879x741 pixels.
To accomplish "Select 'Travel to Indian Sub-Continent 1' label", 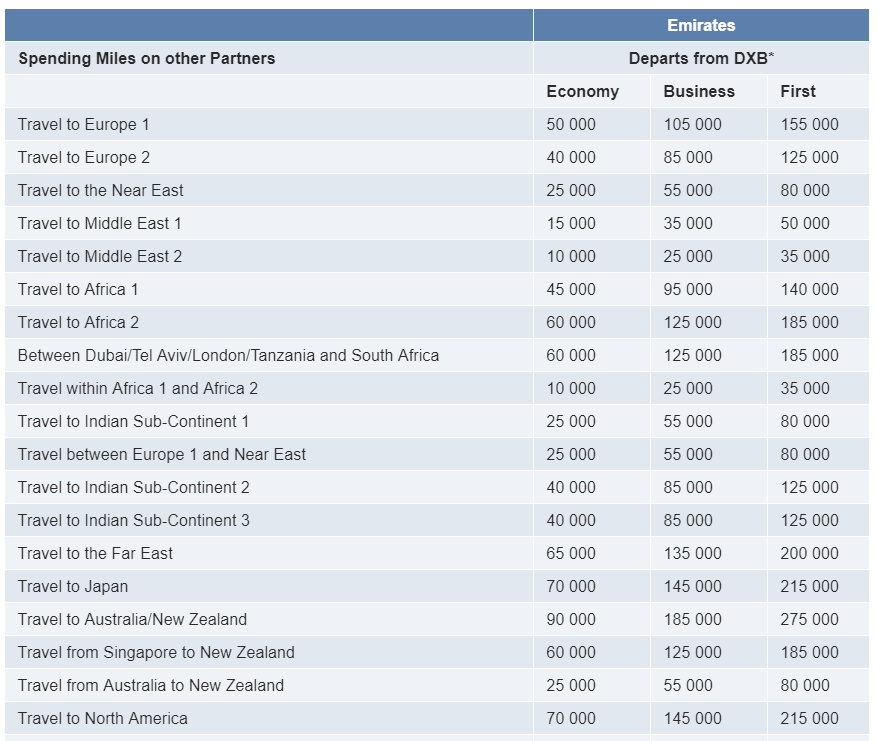I will 133,422.
